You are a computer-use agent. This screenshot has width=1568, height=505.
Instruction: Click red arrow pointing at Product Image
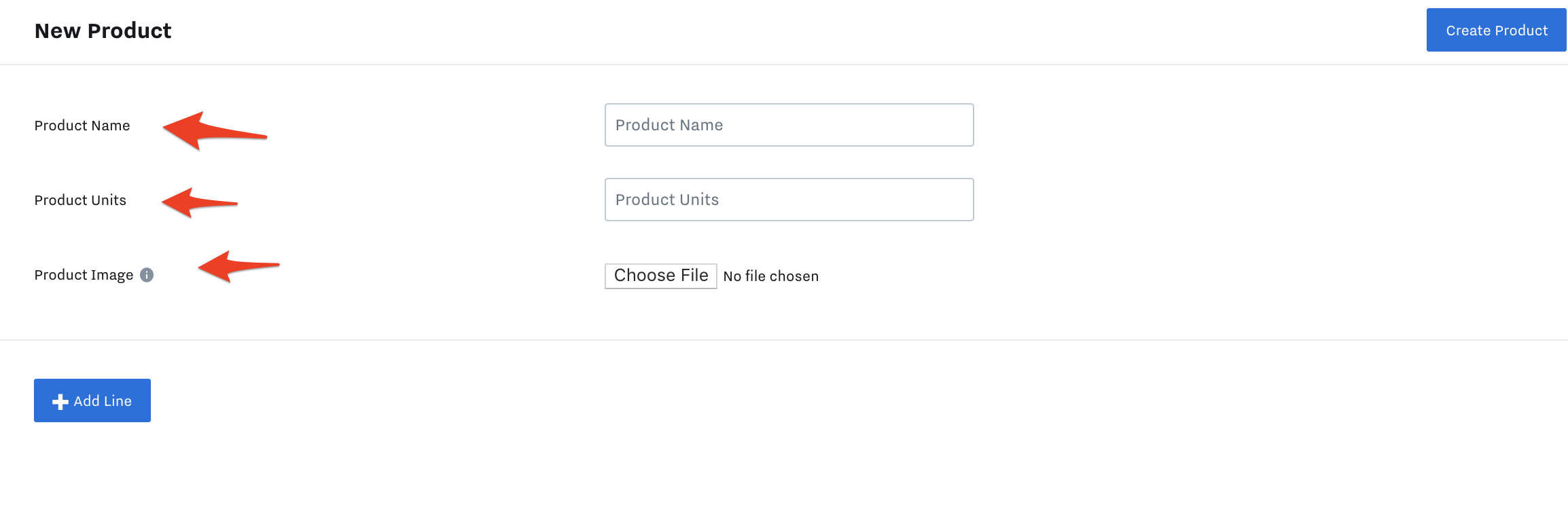pos(238,266)
